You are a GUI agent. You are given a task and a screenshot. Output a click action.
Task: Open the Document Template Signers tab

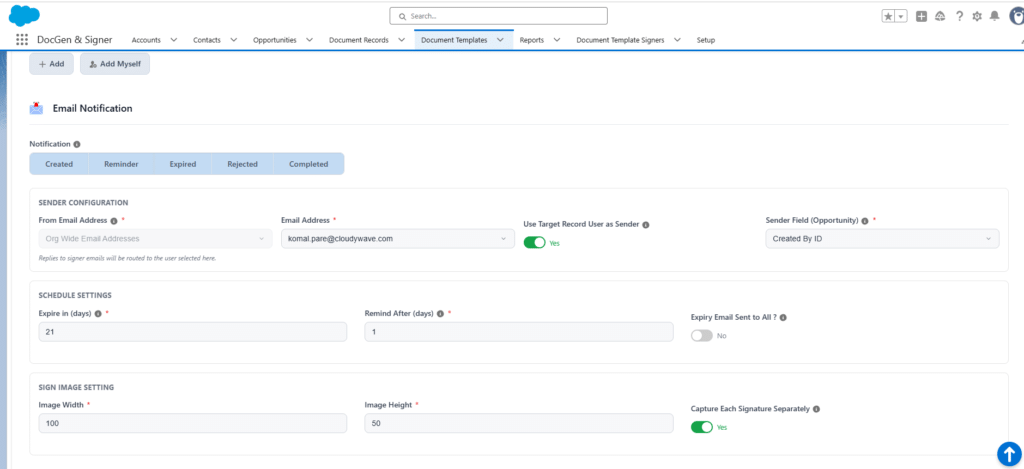pos(620,40)
